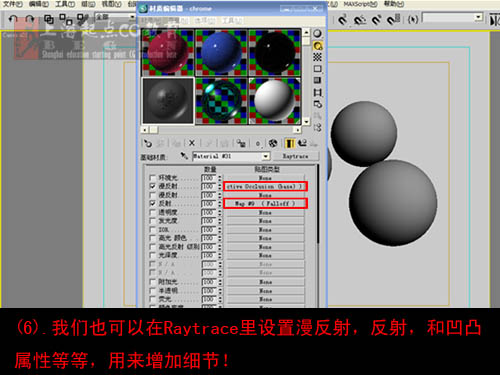The width and height of the screenshot is (500, 375).
Task: Click the named selection sets icon
Action: pyautogui.click(x=413, y=20)
